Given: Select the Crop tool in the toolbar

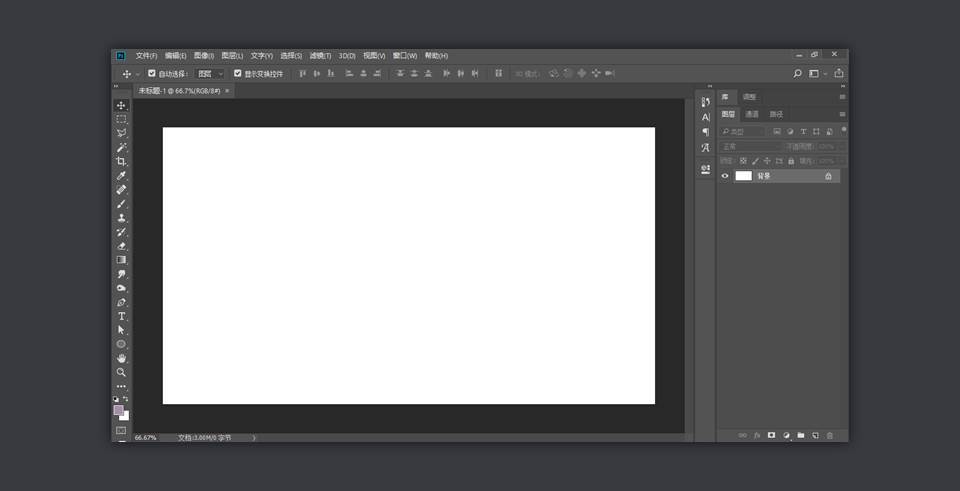Looking at the screenshot, I should point(121,161).
